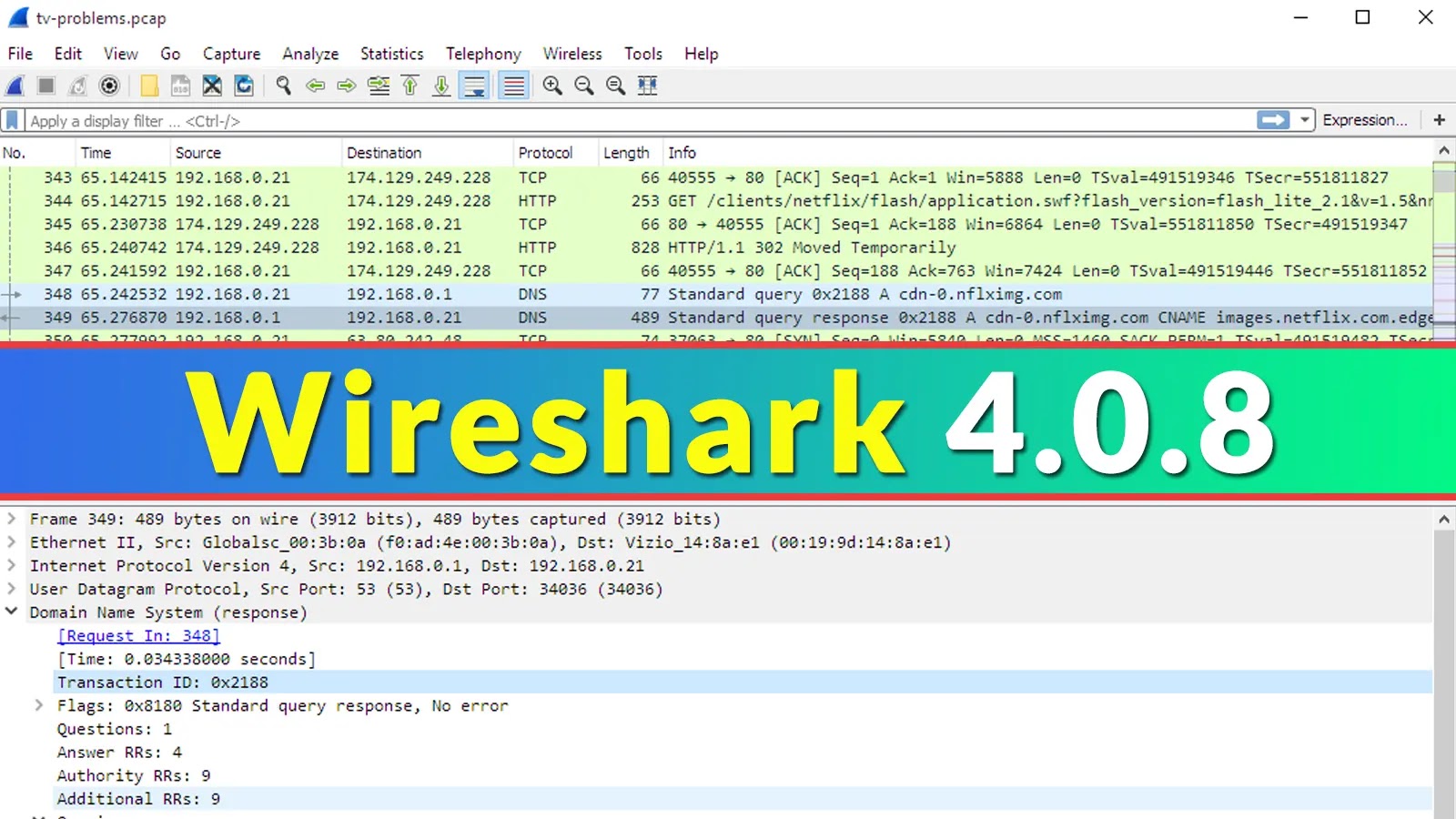
Task: Zoom out on packet text
Action: pyautogui.click(x=584, y=86)
